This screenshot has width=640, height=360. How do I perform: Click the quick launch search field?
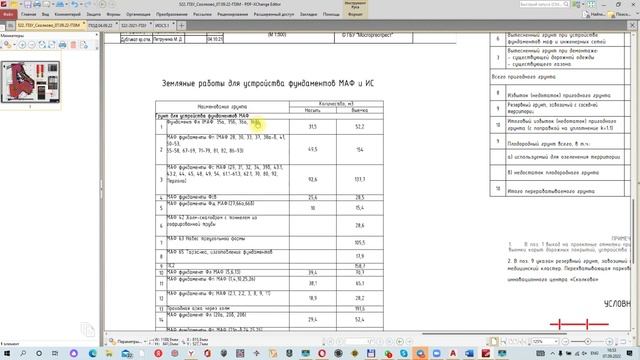(544, 4)
